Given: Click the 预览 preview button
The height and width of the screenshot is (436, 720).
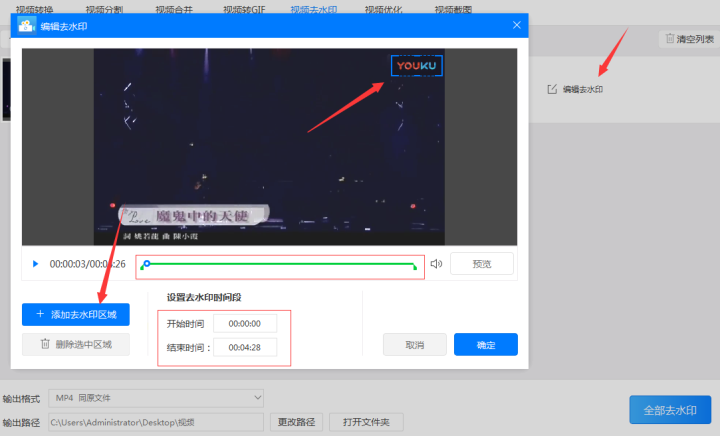Looking at the screenshot, I should (482, 264).
